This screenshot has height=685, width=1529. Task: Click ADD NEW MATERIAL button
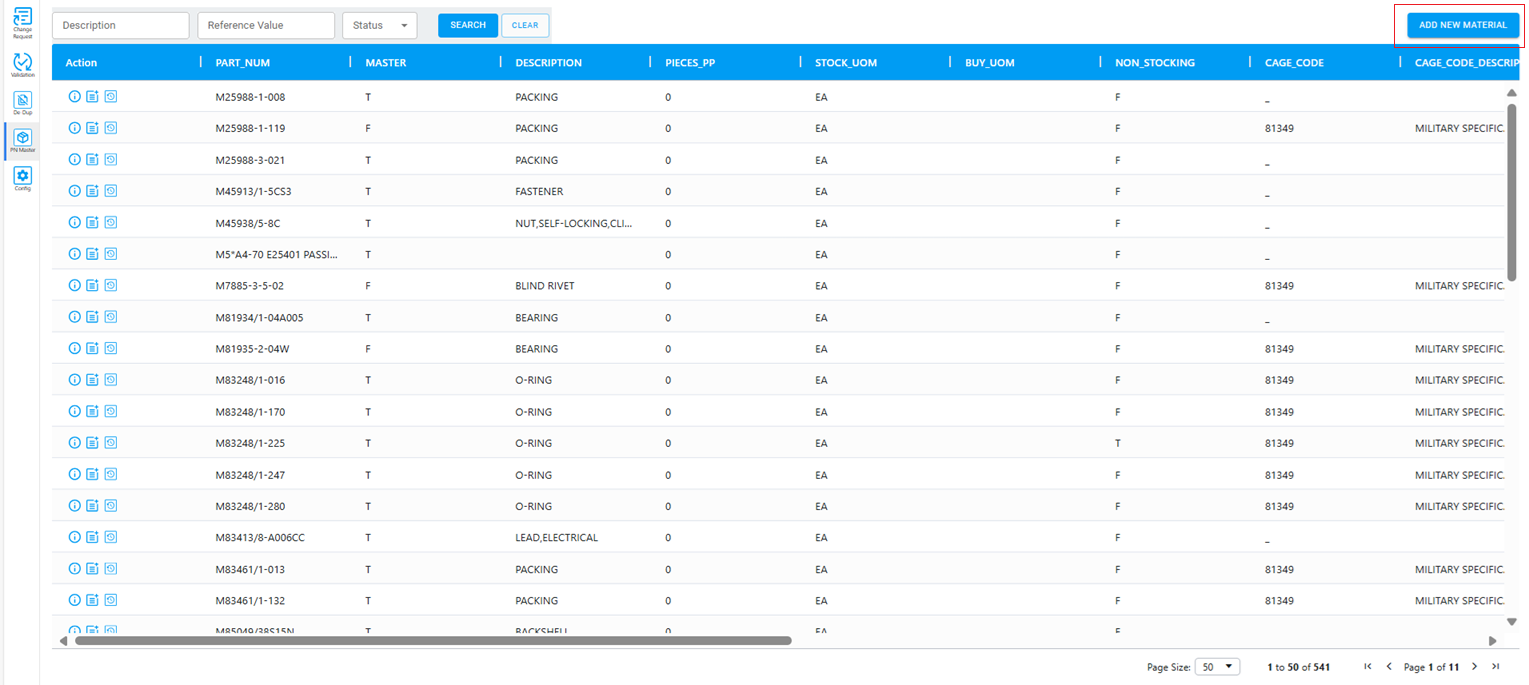[1463, 25]
